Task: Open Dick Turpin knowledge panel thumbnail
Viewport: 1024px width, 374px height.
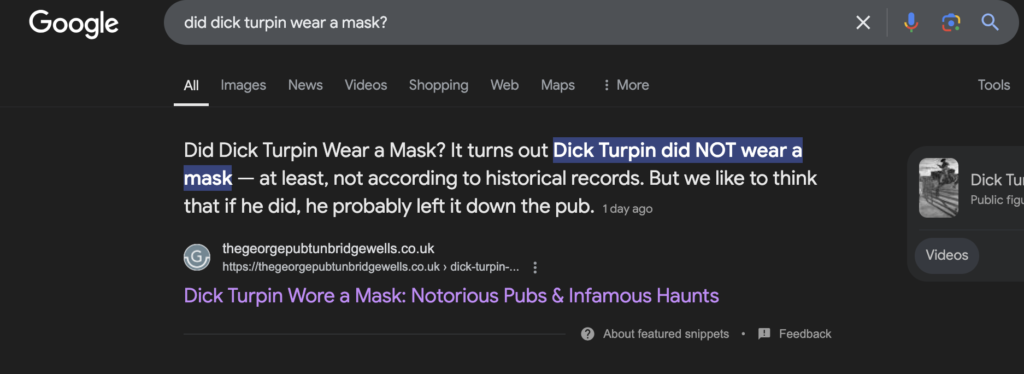Action: 938,187
